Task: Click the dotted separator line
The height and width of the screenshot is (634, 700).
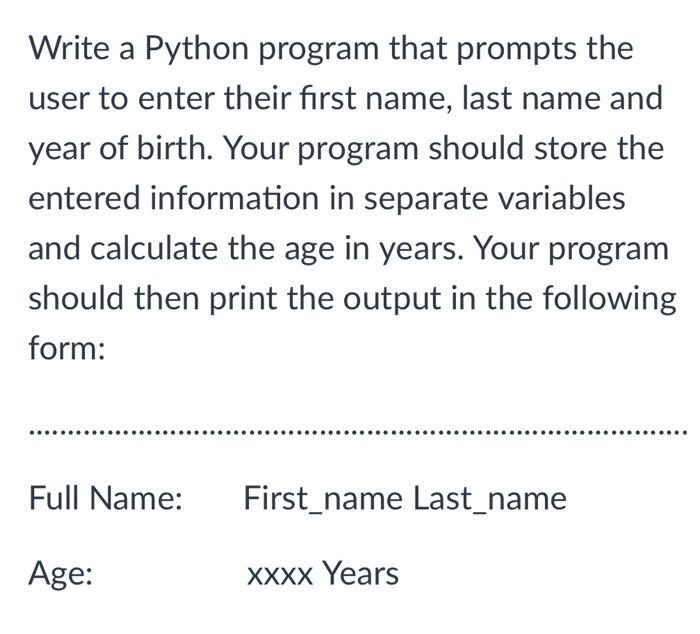Action: 358,432
